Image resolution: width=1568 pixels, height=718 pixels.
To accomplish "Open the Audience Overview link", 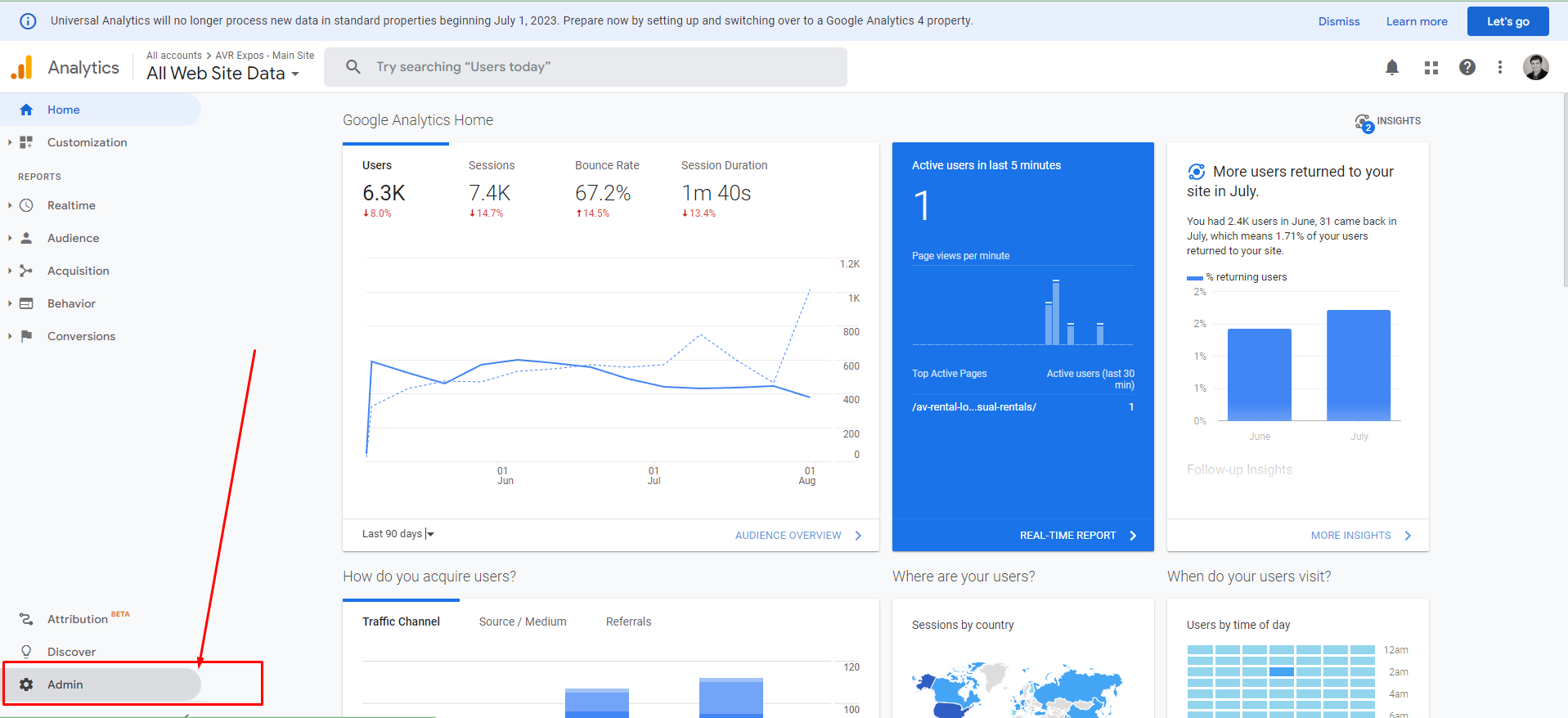I will coord(798,536).
